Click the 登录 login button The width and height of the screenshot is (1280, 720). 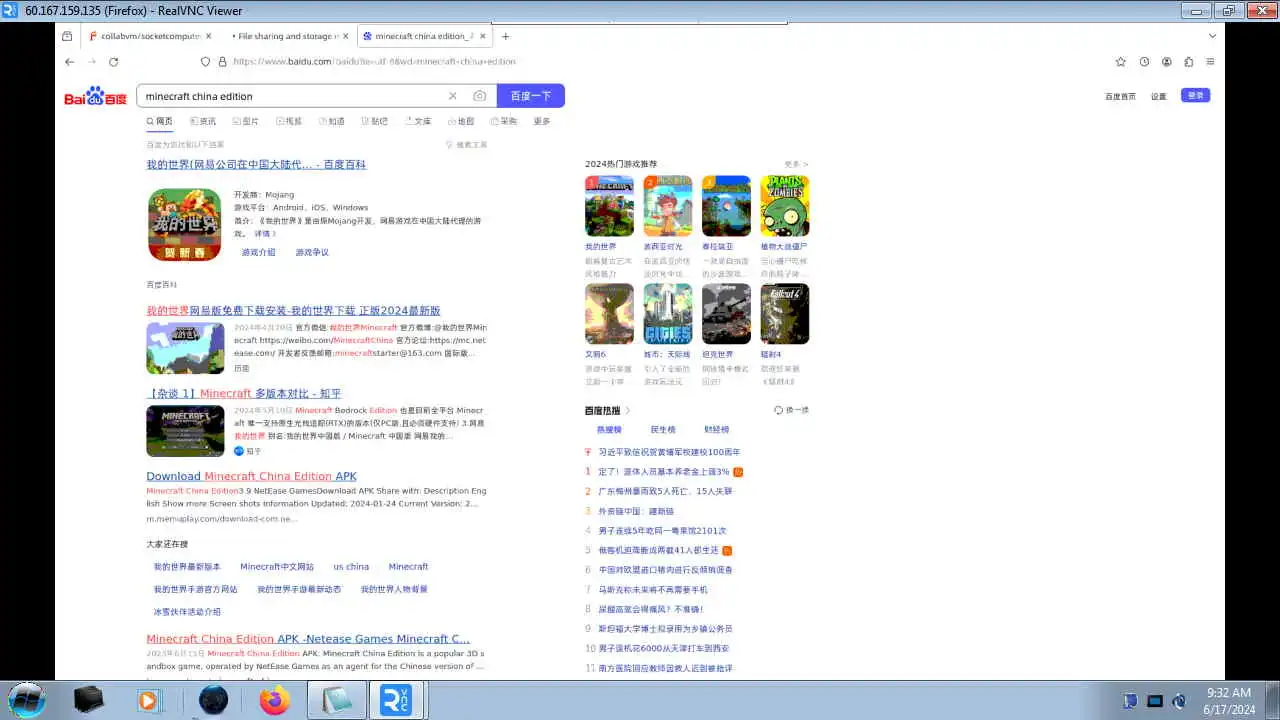point(1195,95)
